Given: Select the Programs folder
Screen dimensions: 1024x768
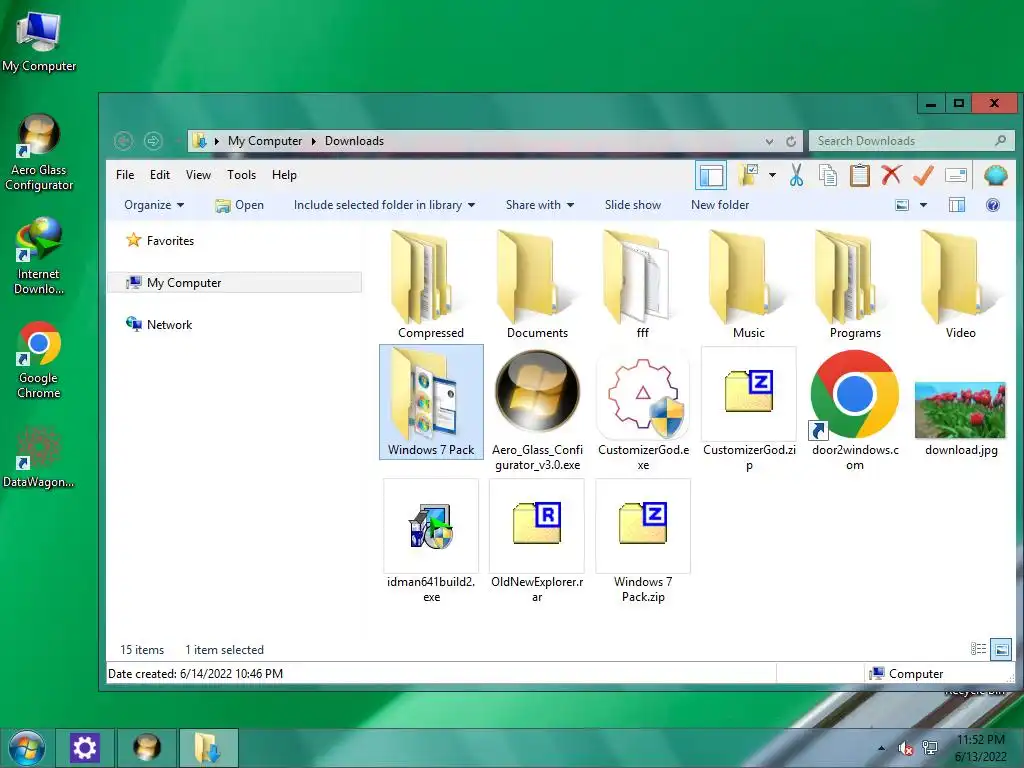Looking at the screenshot, I should click(855, 285).
